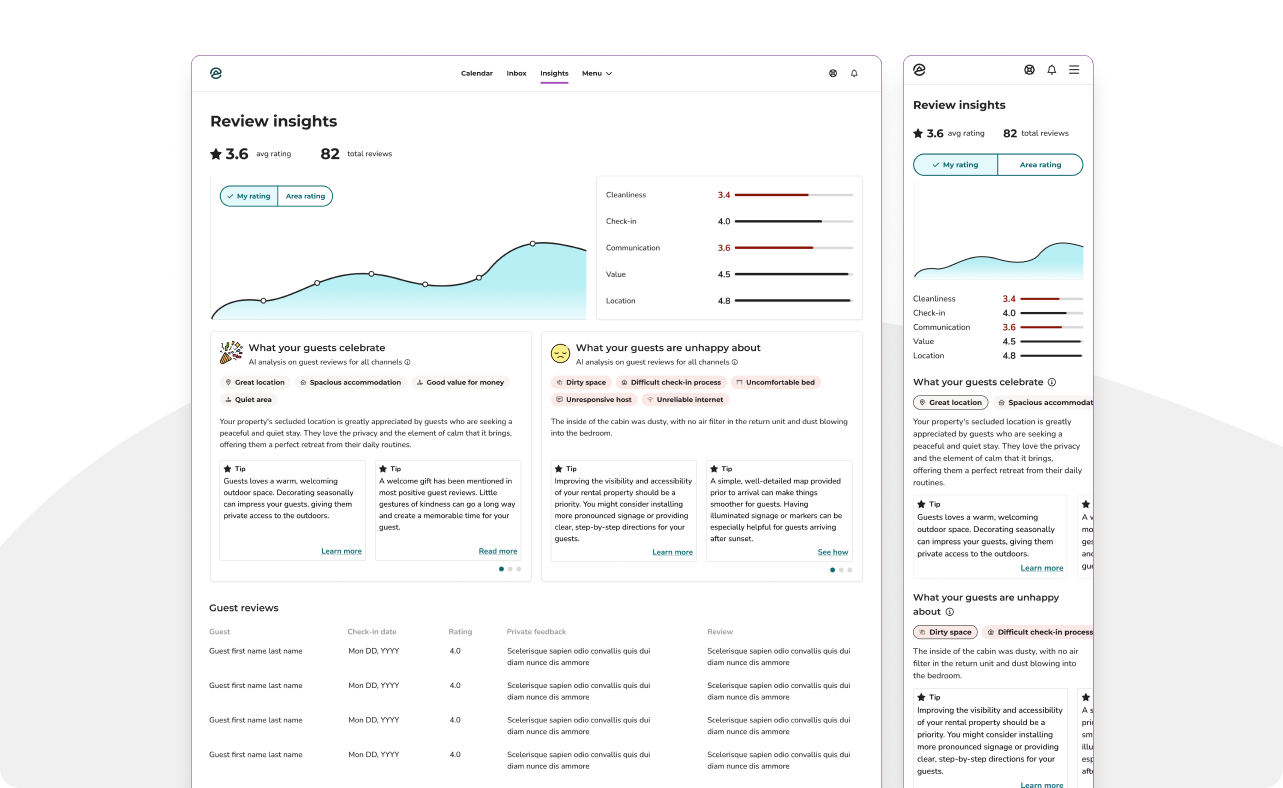Select the 'Unresponsive host' tag
The image size is (1283, 788).
click(x=594, y=400)
